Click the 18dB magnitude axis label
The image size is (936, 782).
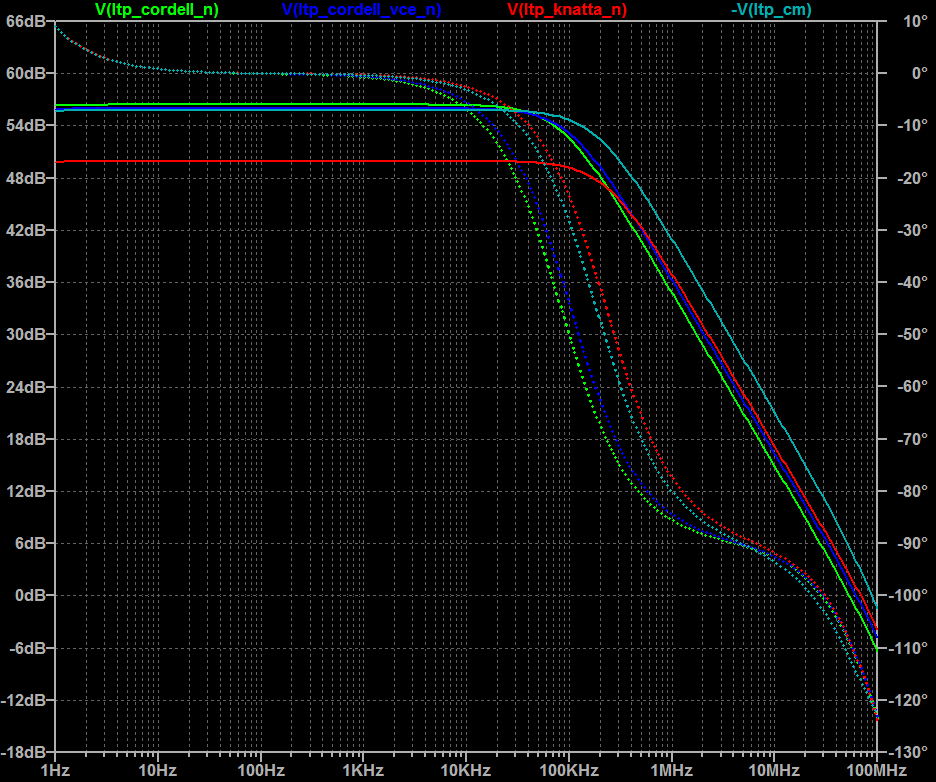pos(26,439)
